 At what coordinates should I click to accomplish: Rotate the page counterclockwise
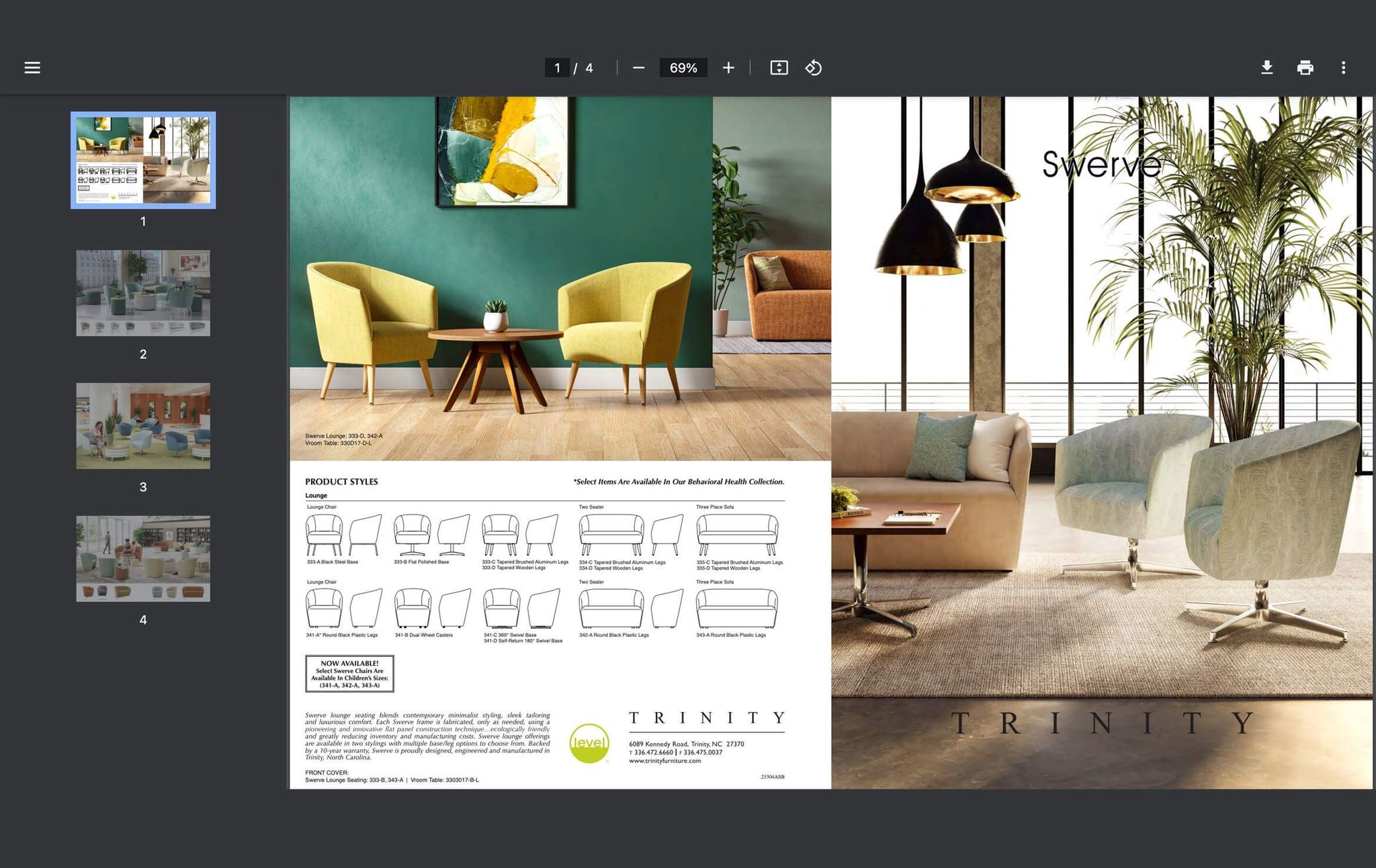pyautogui.click(x=813, y=67)
